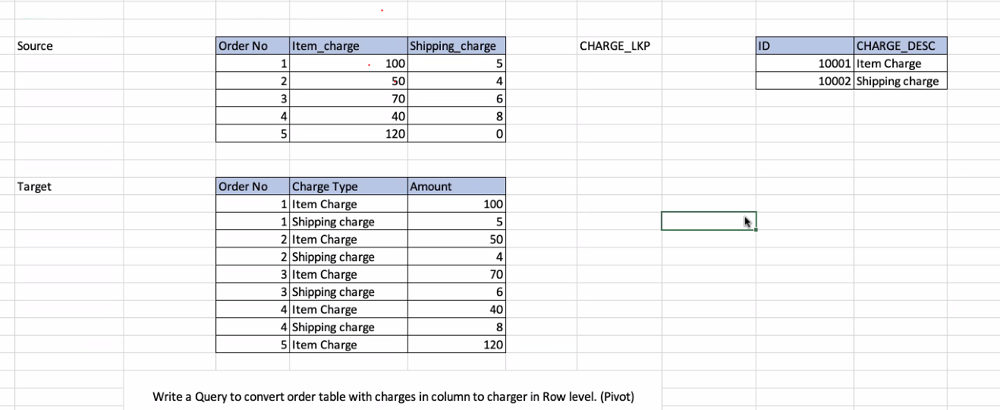This screenshot has width=1000, height=410.
Task: Click Source Shipping_charge value 4
Action: pos(457,81)
